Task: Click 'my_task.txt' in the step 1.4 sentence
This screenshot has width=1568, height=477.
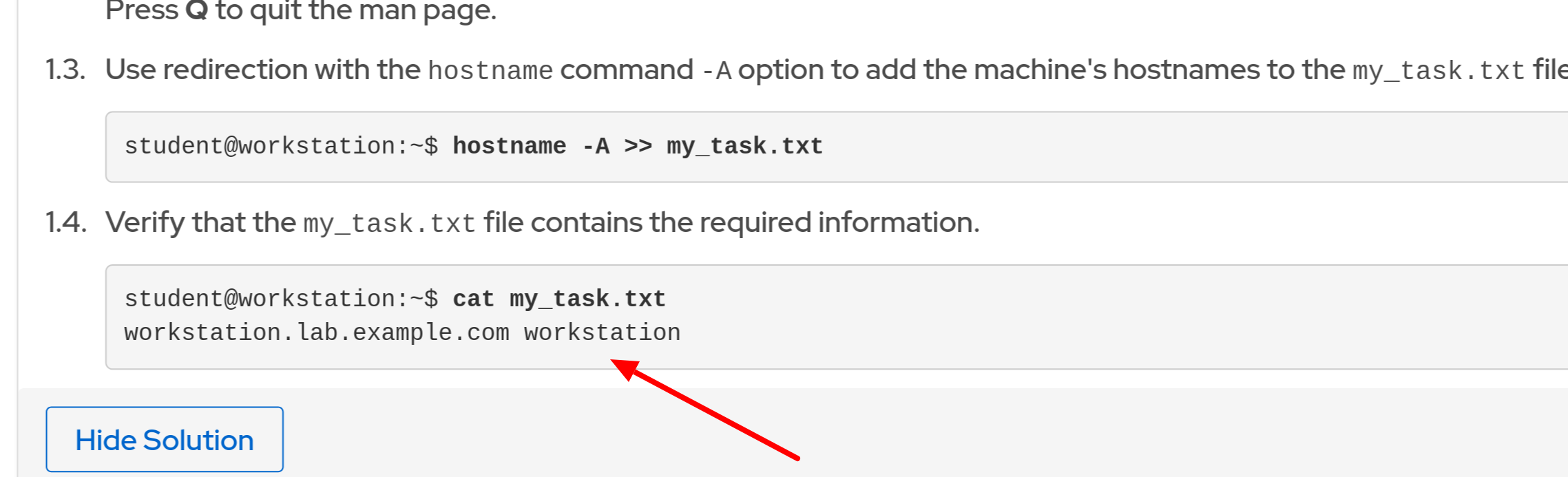Action: 389,224
